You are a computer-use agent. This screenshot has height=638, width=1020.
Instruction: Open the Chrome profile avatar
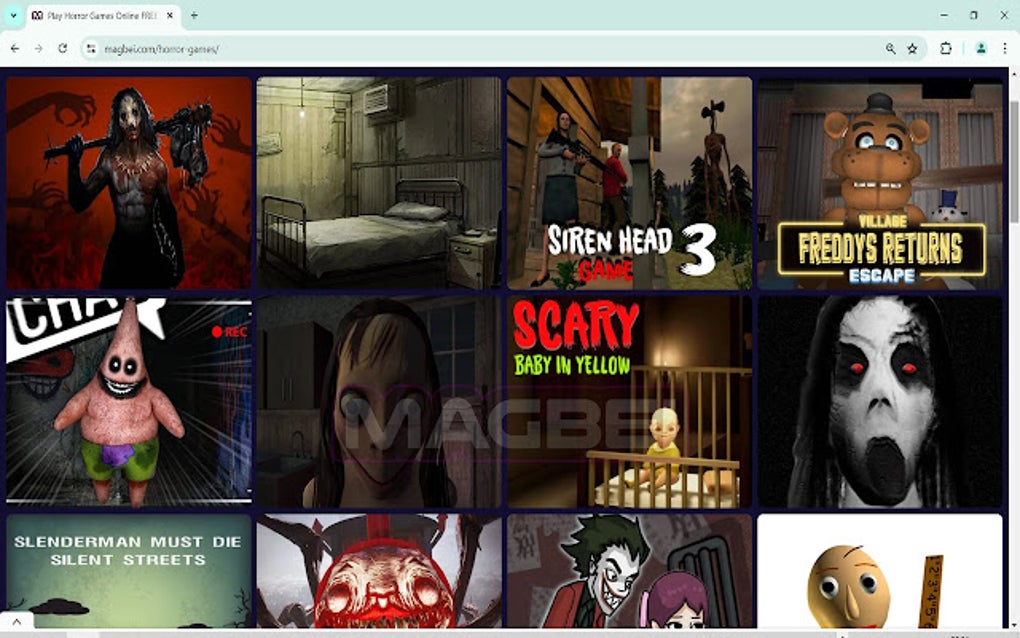[981, 49]
